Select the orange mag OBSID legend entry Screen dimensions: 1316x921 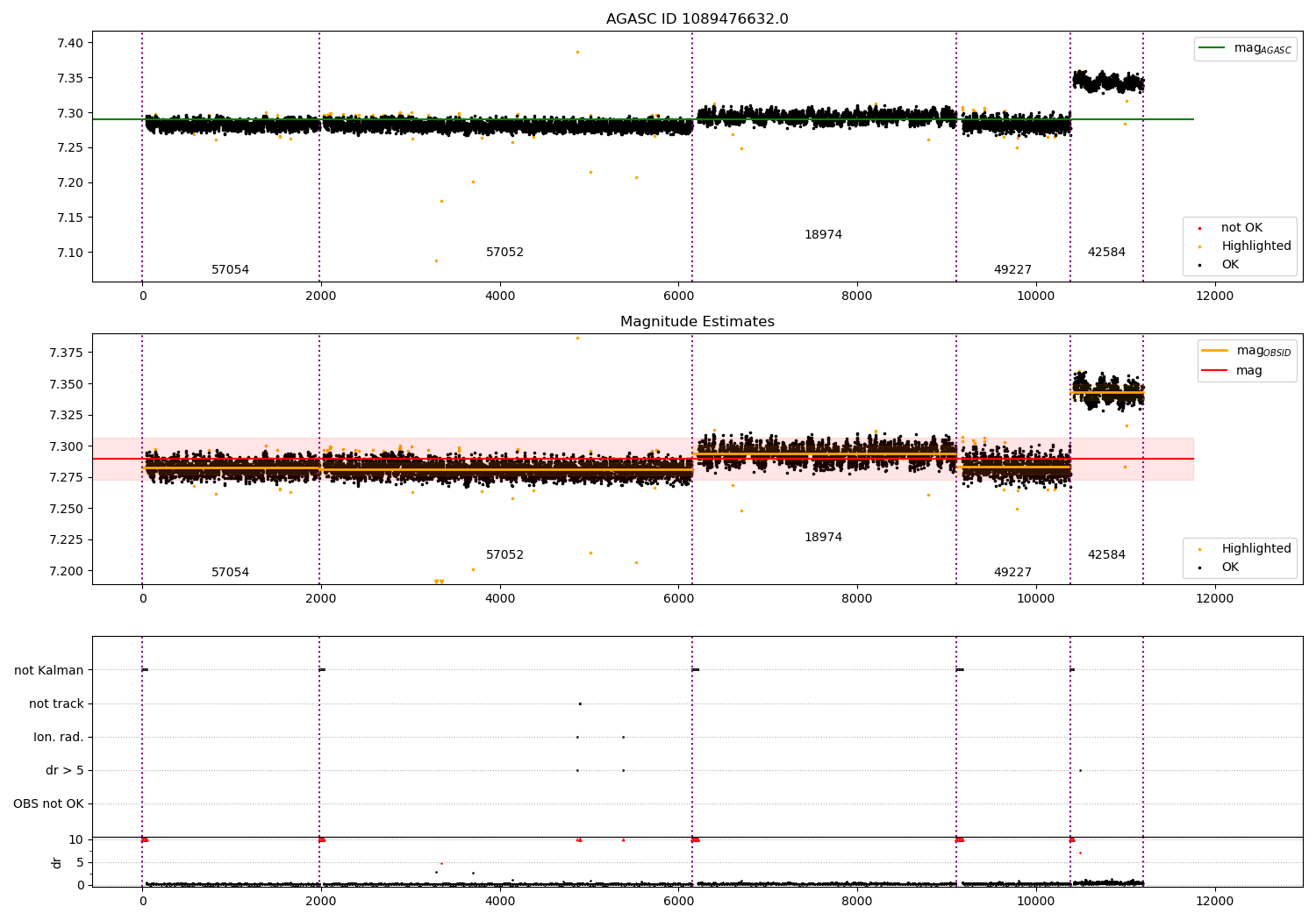pyautogui.click(x=1245, y=351)
